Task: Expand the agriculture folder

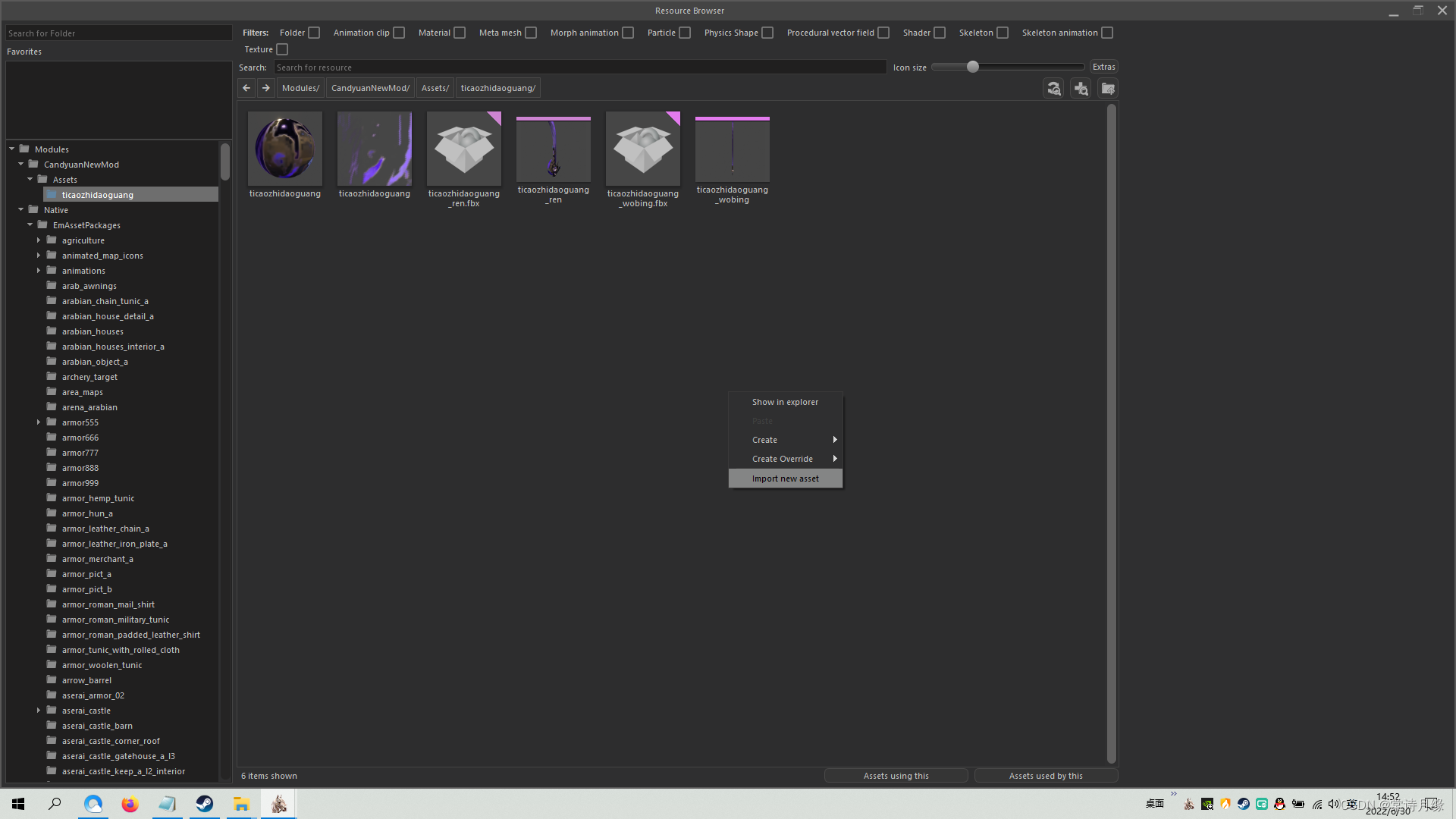Action: click(x=39, y=240)
